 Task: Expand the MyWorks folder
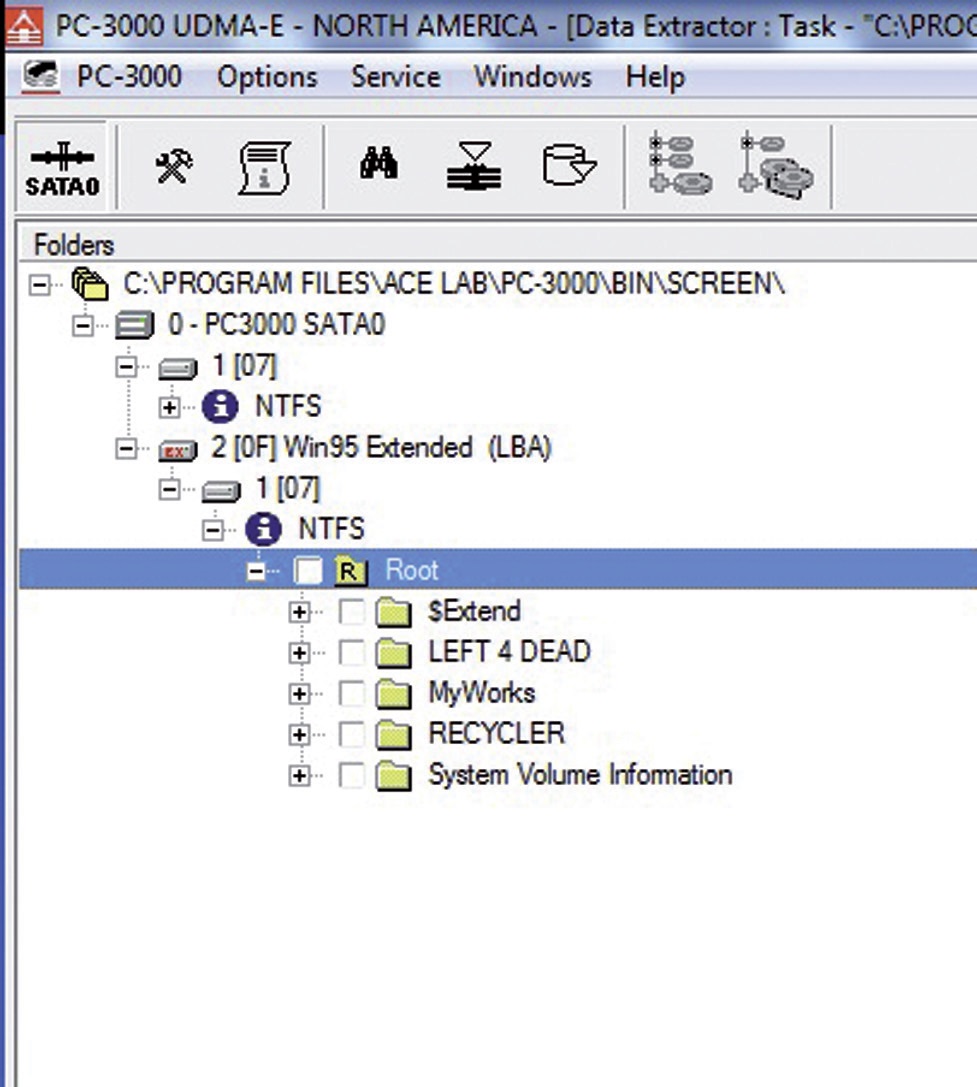coord(300,695)
